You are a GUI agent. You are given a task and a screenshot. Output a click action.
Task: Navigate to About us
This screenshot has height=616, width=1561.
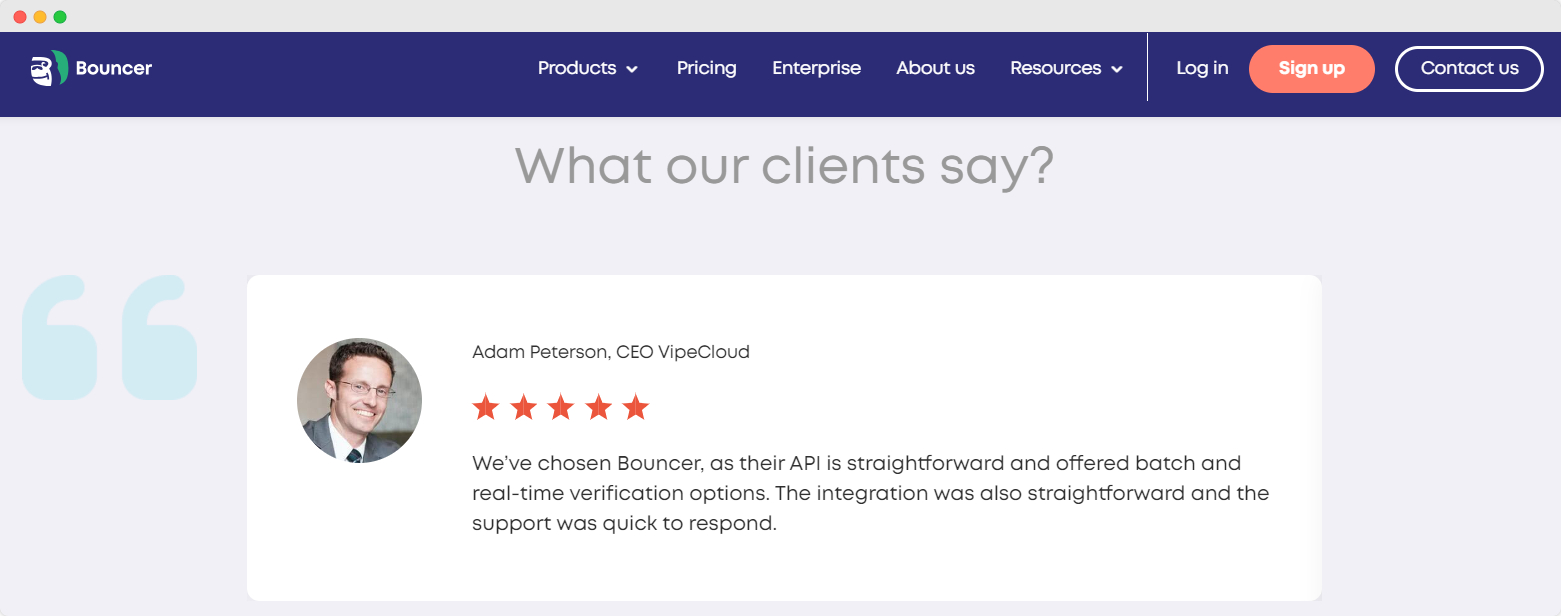pos(935,68)
